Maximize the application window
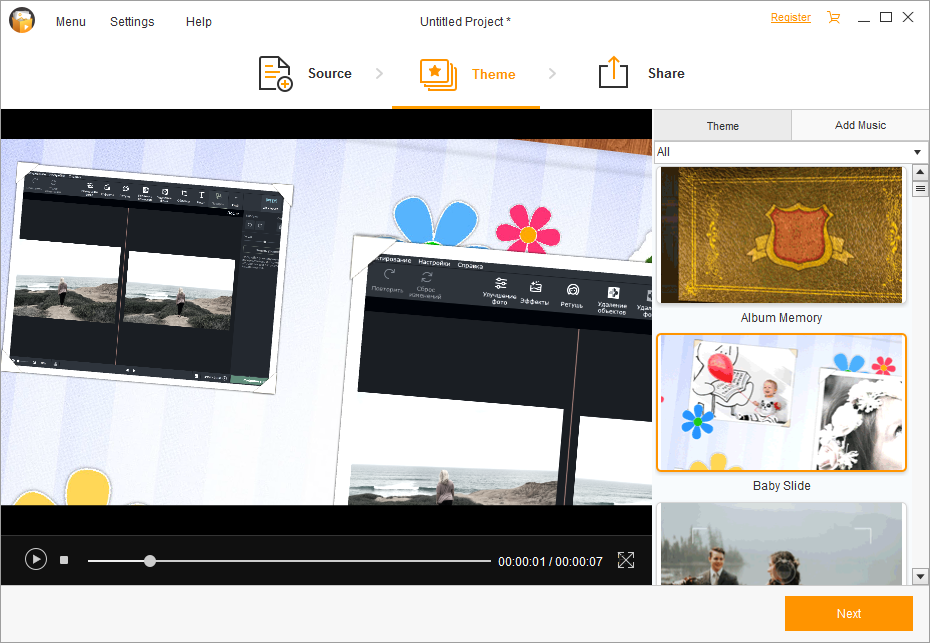 click(886, 17)
